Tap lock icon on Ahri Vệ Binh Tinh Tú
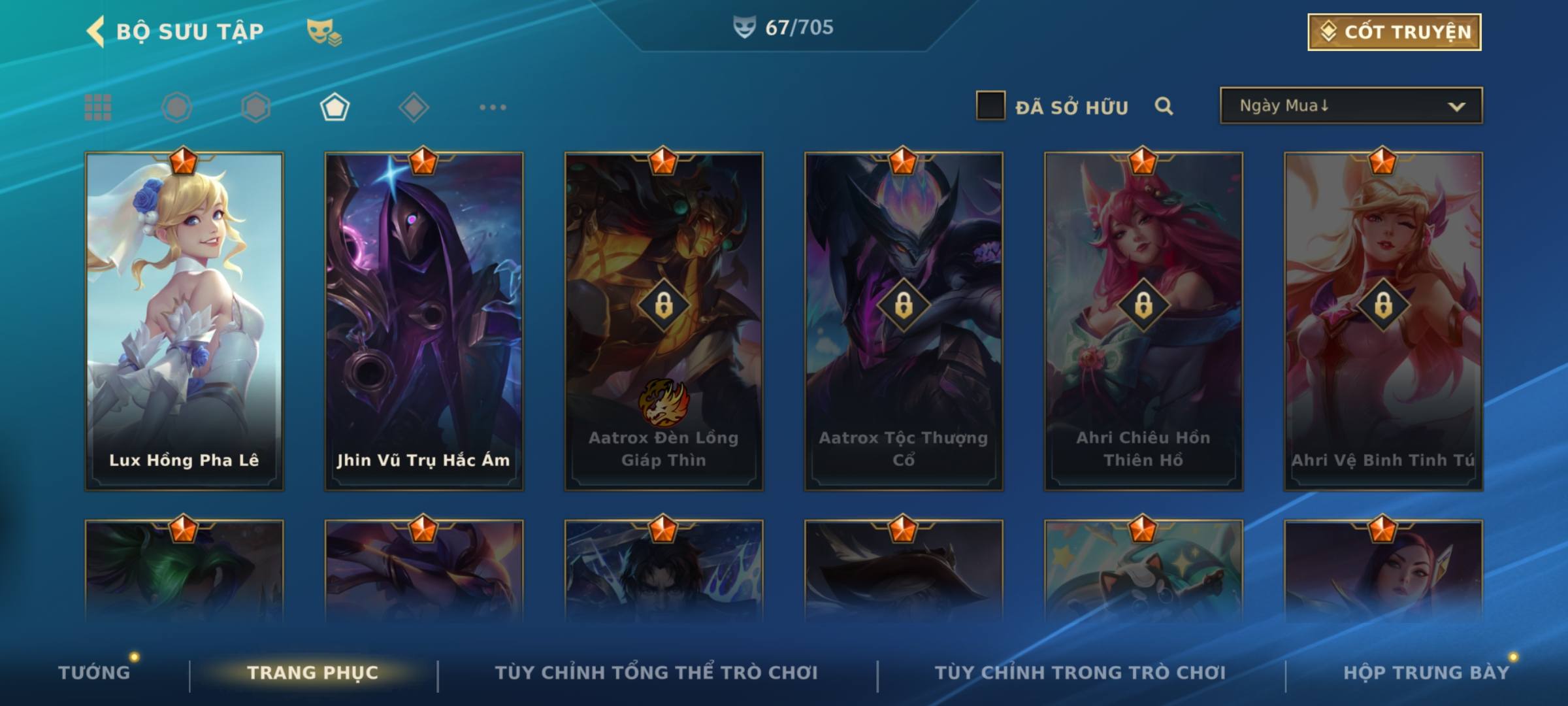The image size is (1568, 706). [x=1383, y=305]
